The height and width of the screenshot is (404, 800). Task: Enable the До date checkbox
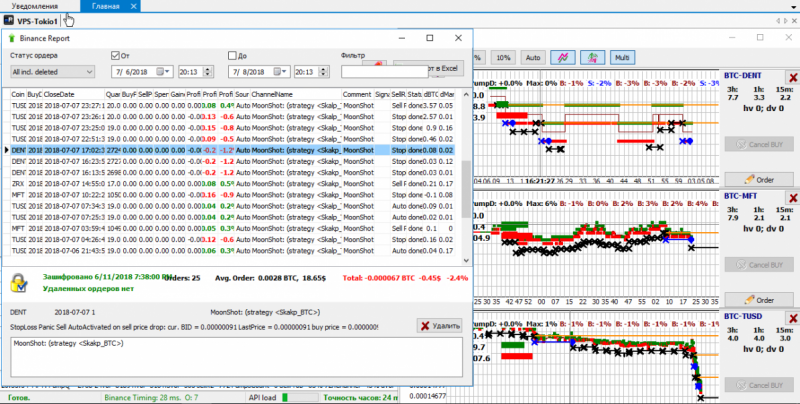[x=232, y=56]
